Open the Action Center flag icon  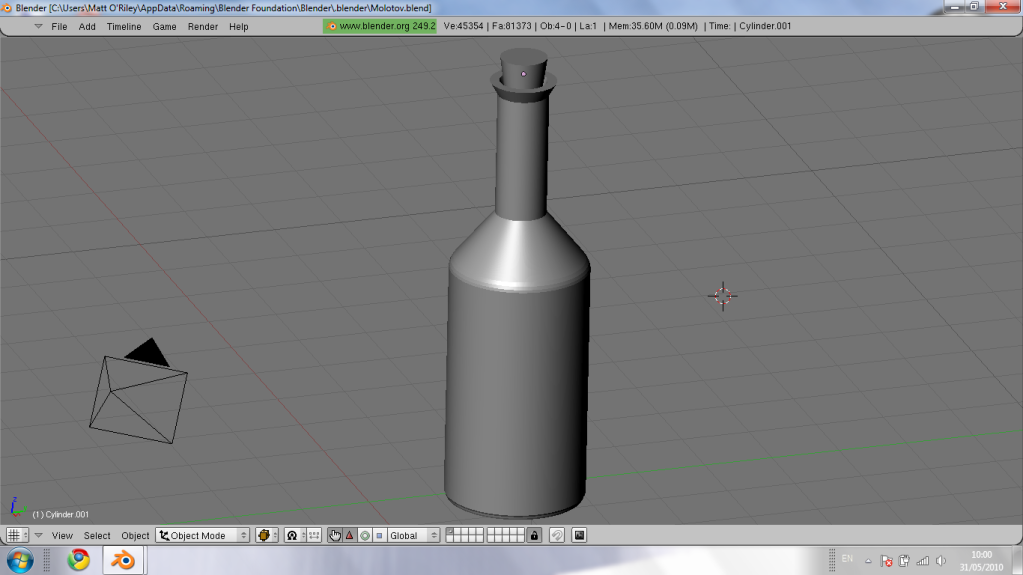coord(886,561)
